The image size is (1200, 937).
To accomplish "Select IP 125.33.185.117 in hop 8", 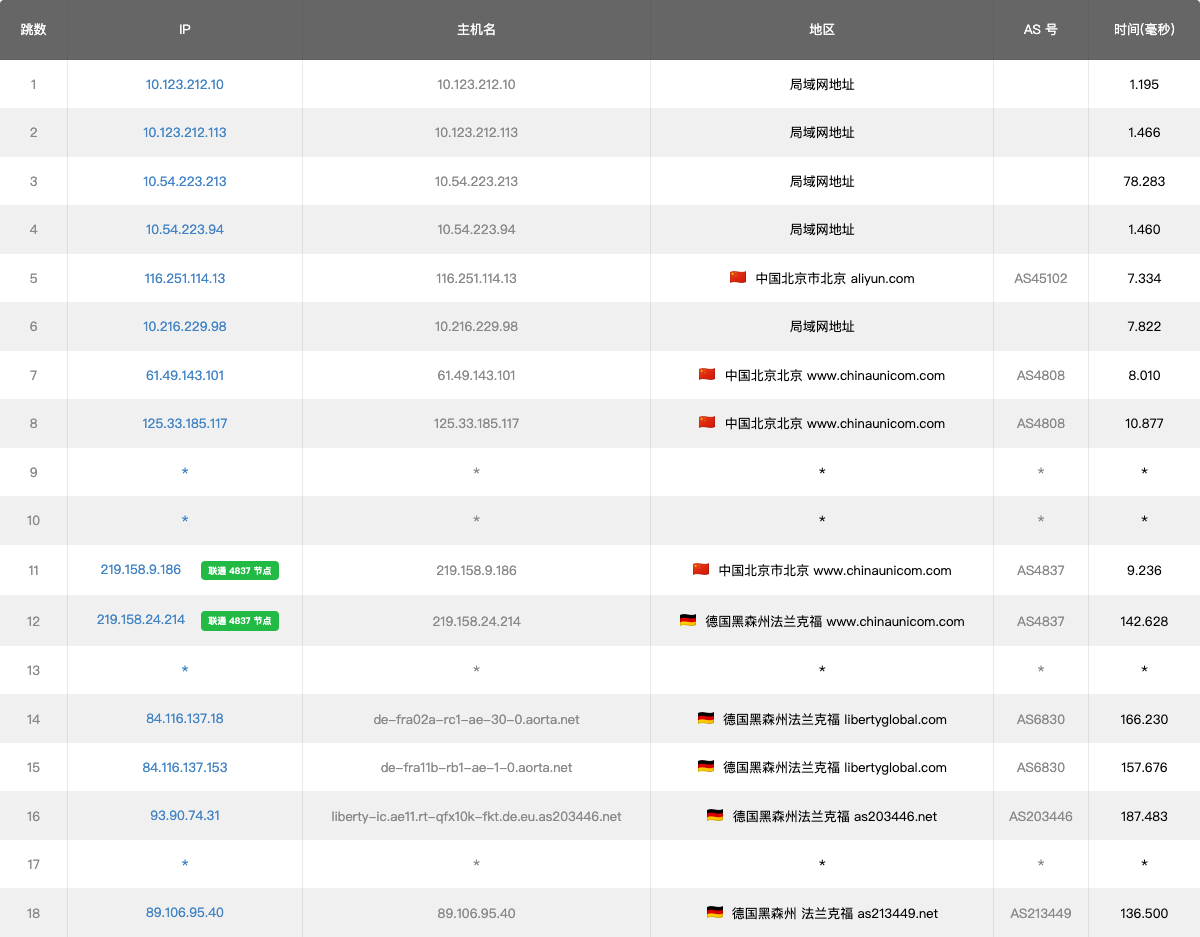I will point(184,424).
